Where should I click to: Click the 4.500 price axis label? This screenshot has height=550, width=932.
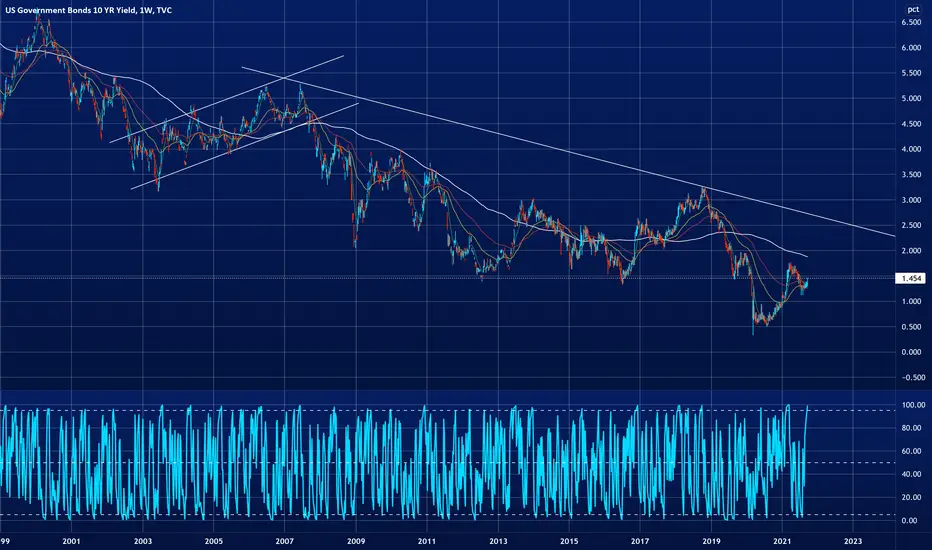coord(911,124)
